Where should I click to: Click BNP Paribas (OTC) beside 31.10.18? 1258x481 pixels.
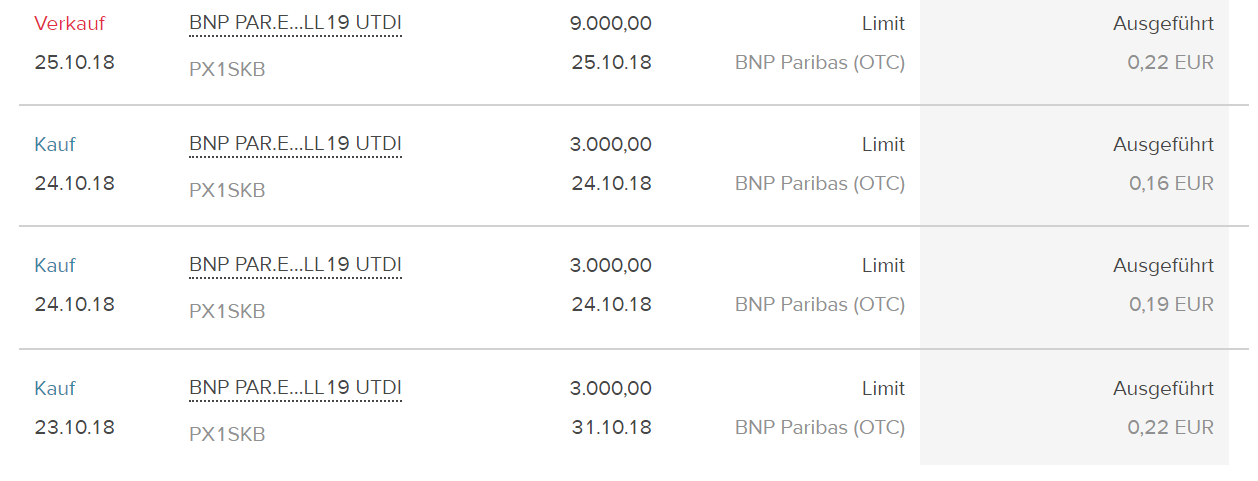pyautogui.click(x=819, y=428)
